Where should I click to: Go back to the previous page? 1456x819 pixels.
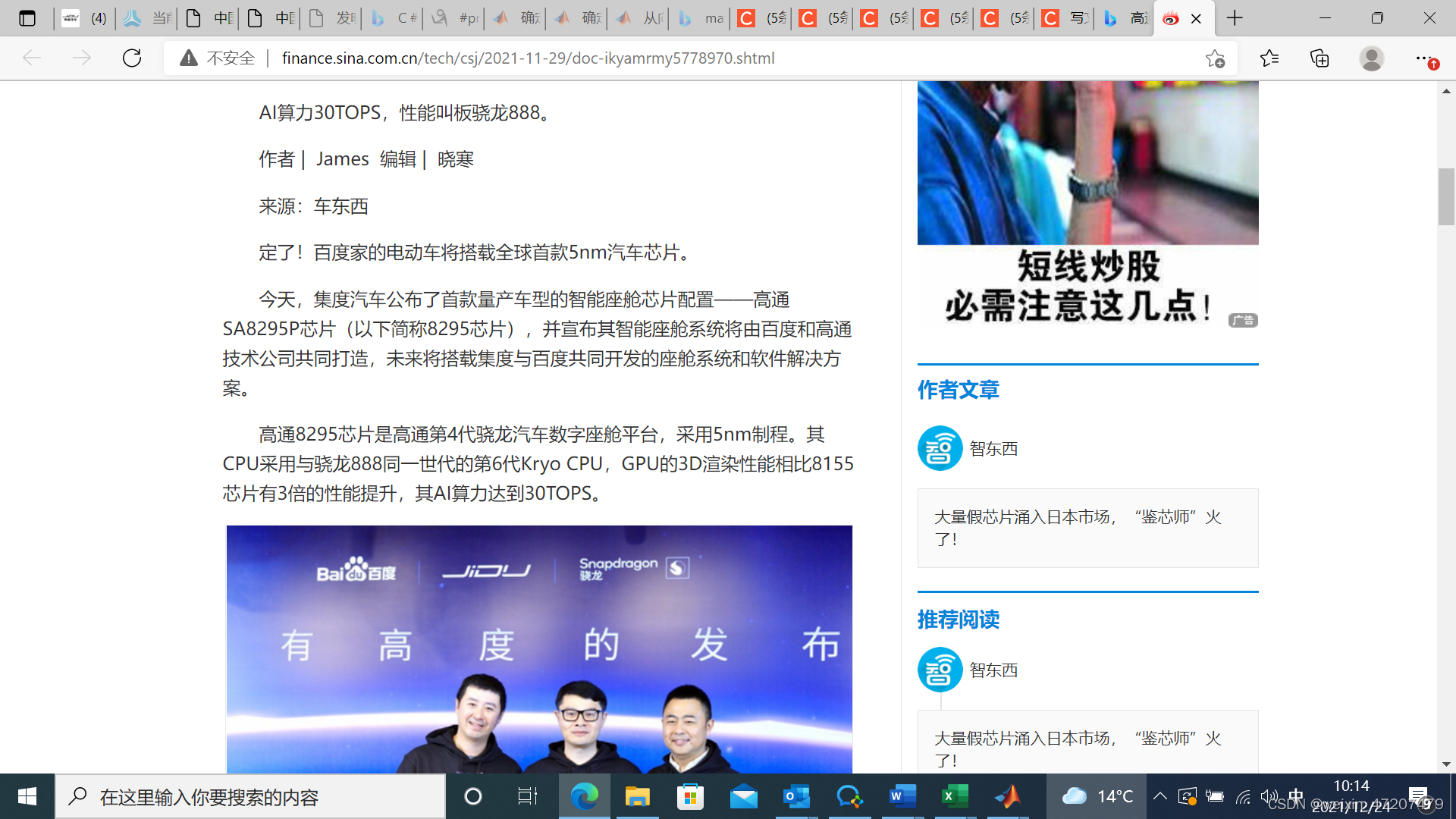tap(32, 58)
